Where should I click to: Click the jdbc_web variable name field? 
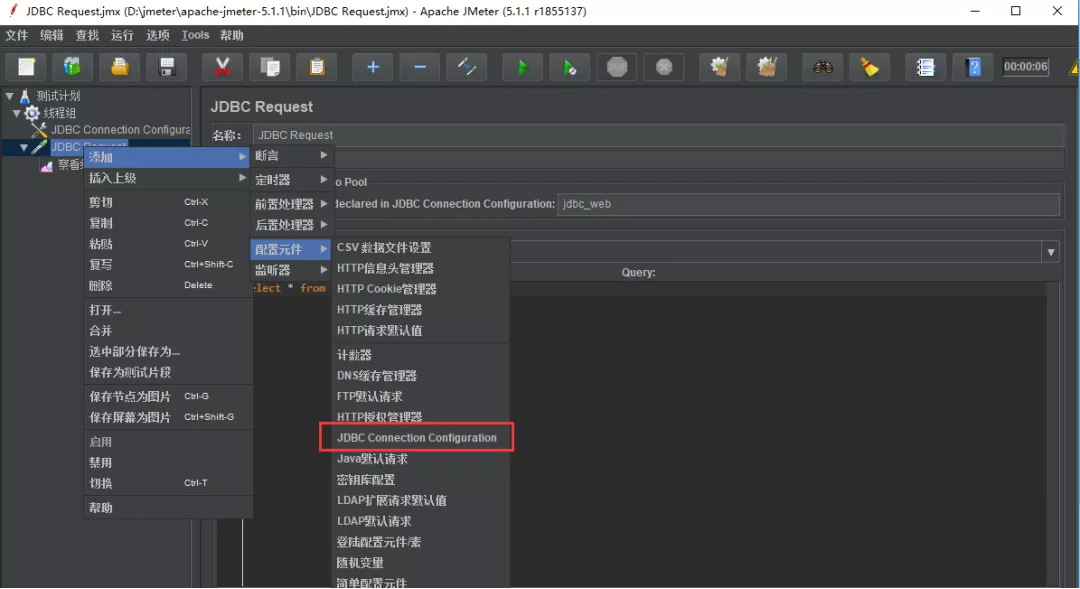click(808, 204)
